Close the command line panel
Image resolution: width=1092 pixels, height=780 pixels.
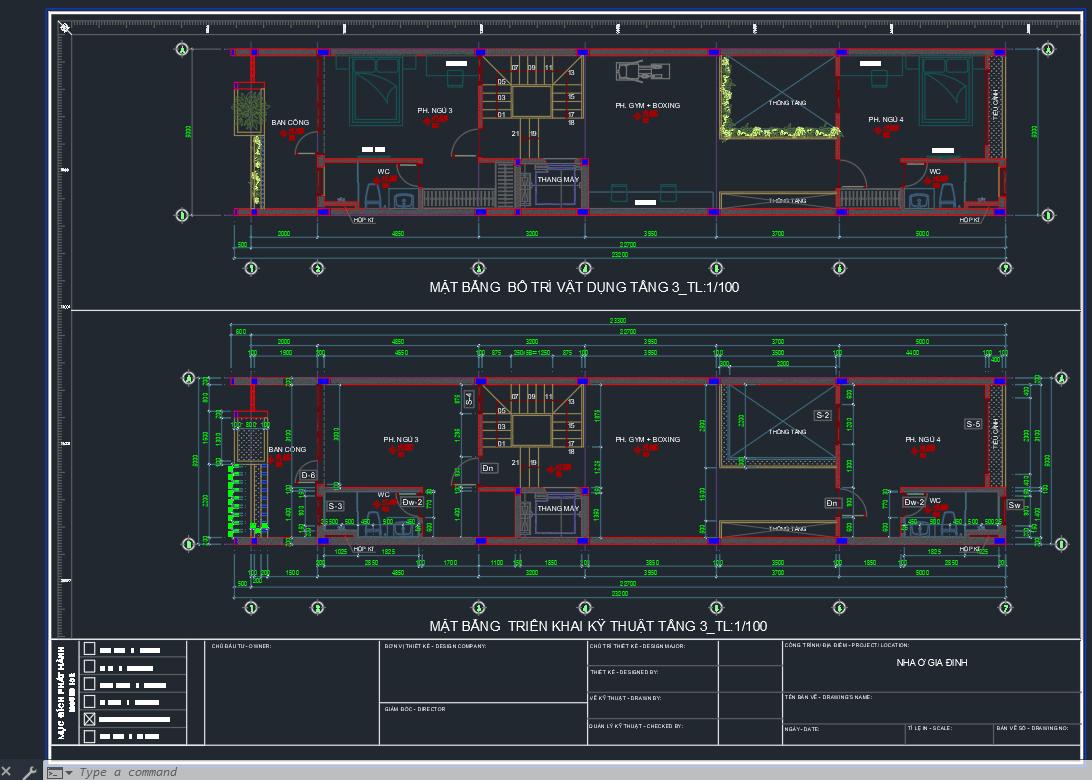(x=7, y=771)
